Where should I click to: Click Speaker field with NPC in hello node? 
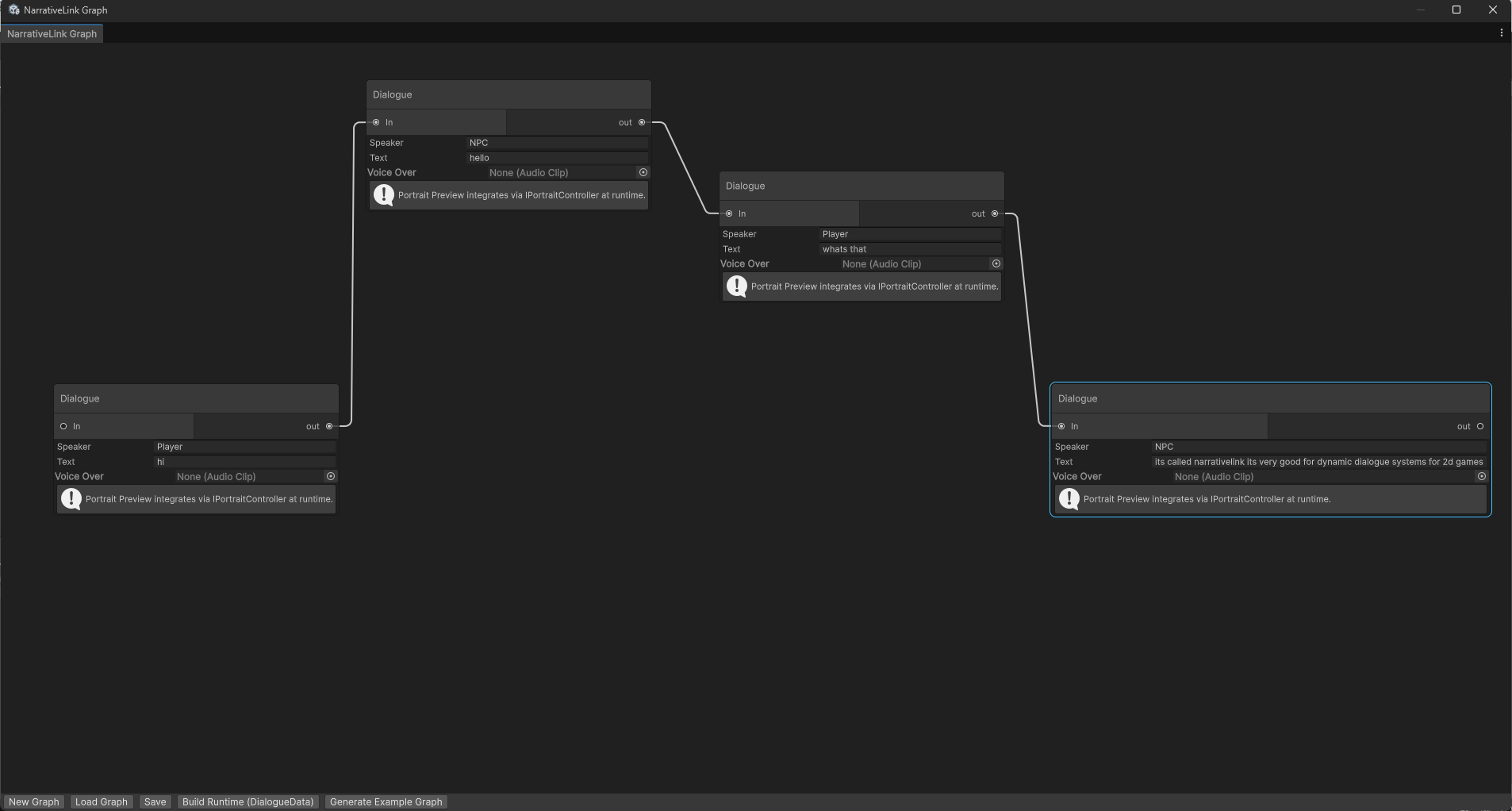tap(557, 143)
